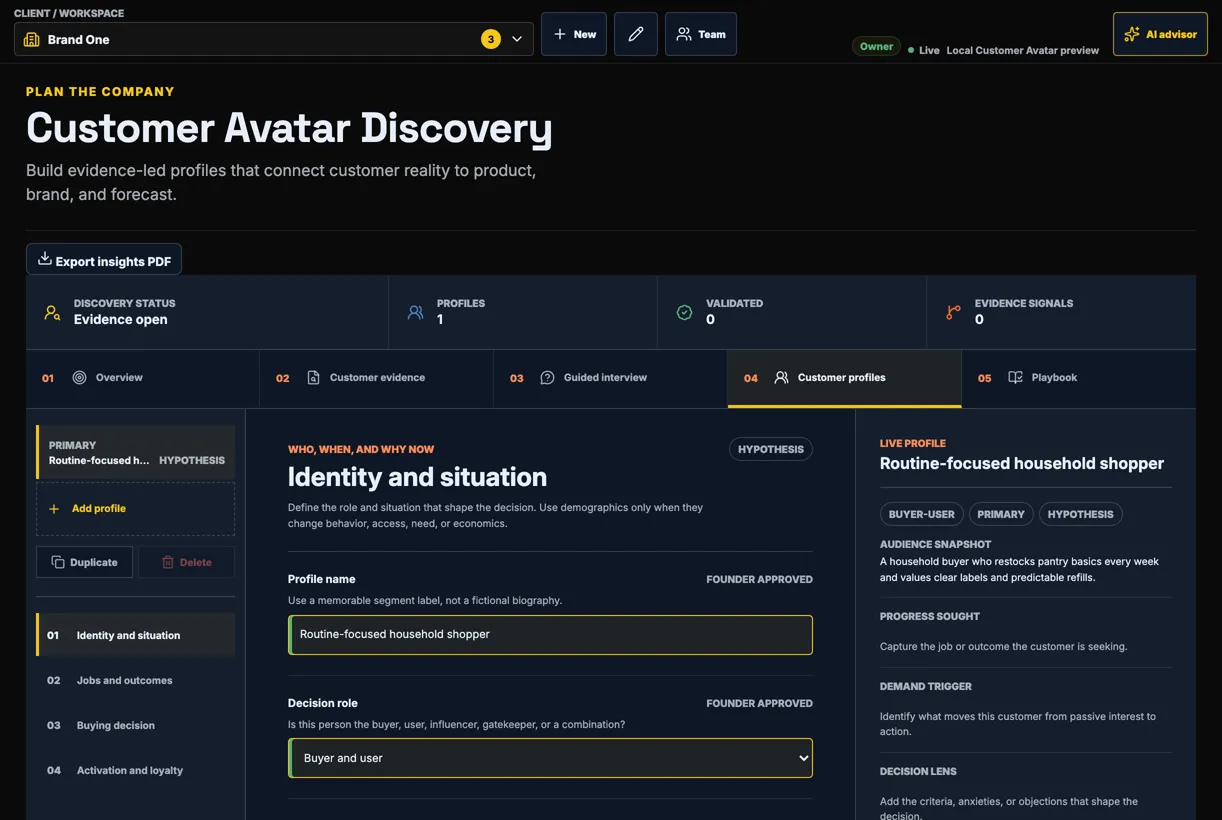Switch to the Overview tab

(x=143, y=378)
